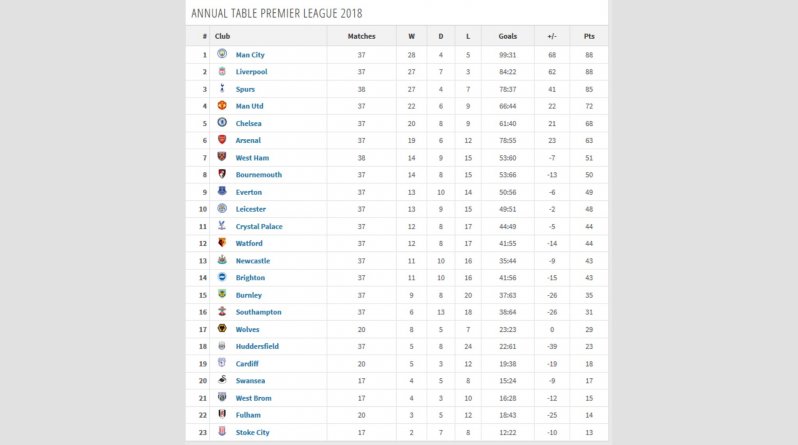The image size is (798, 445).
Task: Open the Southampton club link
Action: tap(258, 312)
